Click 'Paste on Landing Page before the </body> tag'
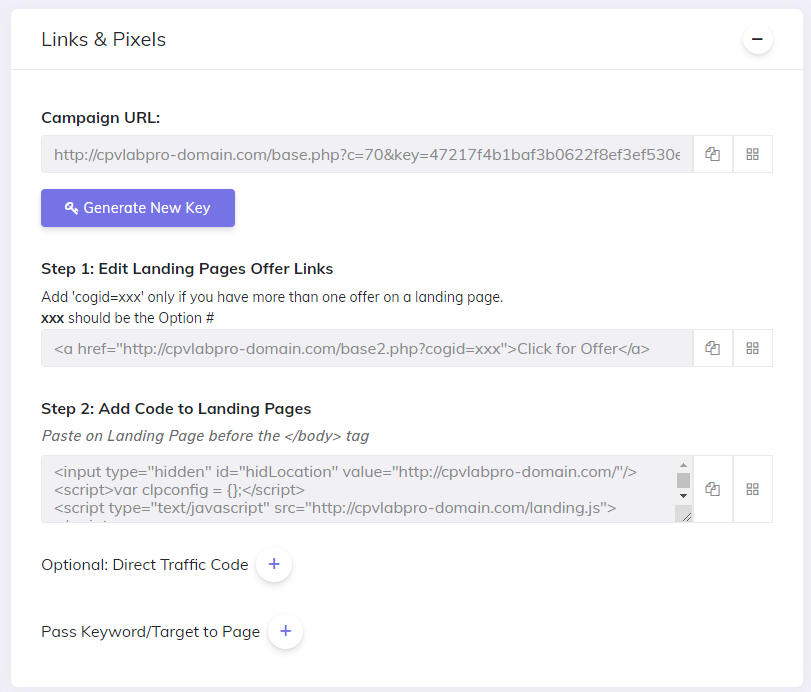This screenshot has height=692, width=811. pos(205,436)
